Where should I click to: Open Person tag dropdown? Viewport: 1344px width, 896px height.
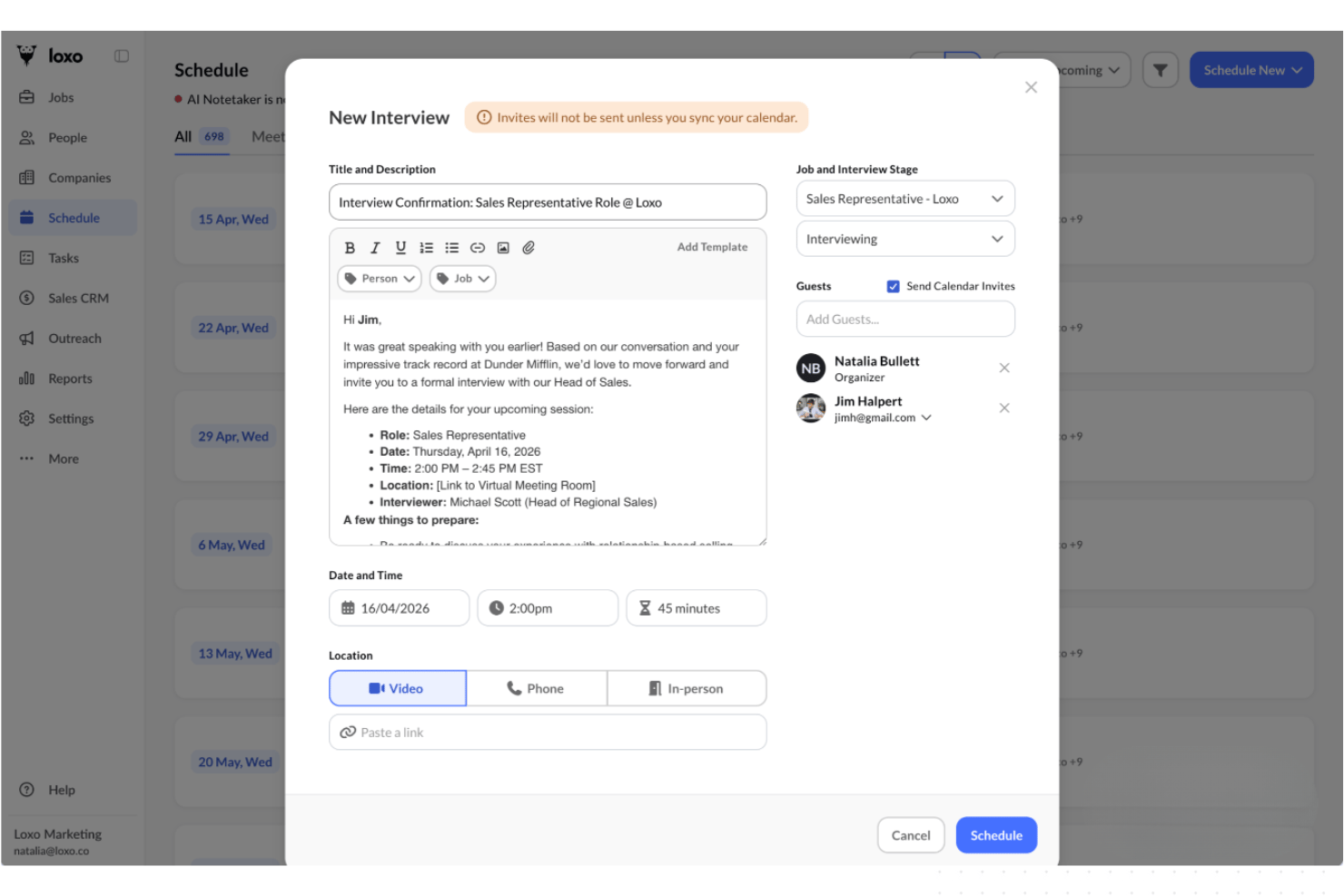(x=380, y=279)
